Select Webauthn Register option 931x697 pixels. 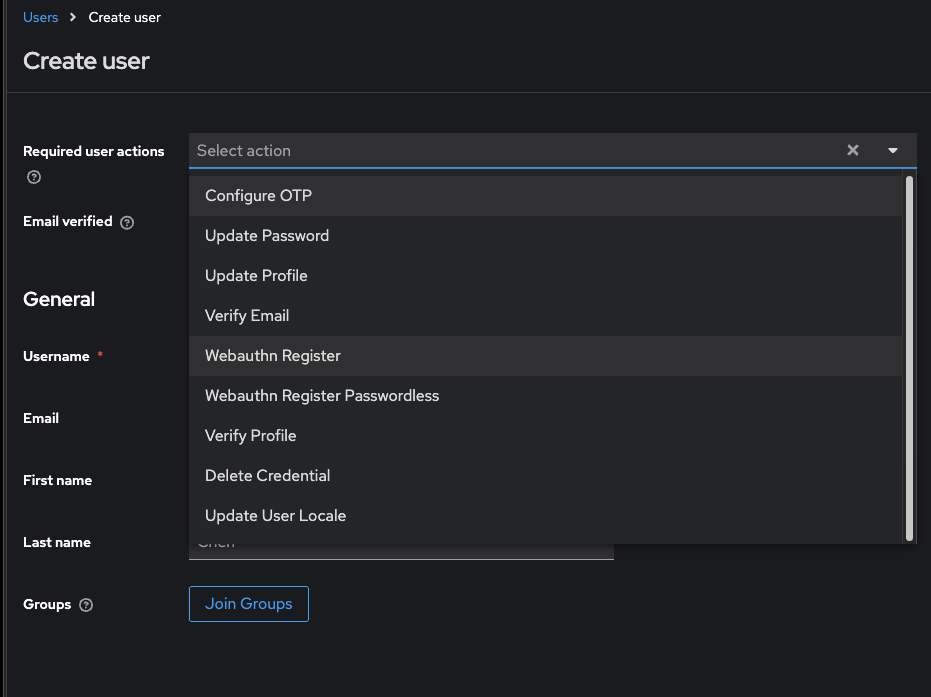tap(273, 356)
